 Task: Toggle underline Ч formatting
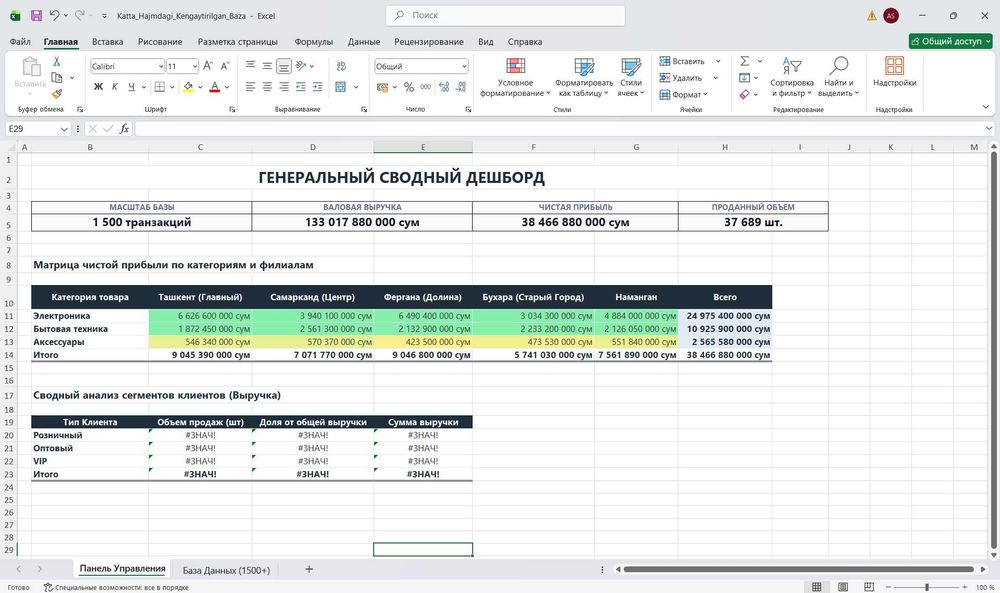131,87
